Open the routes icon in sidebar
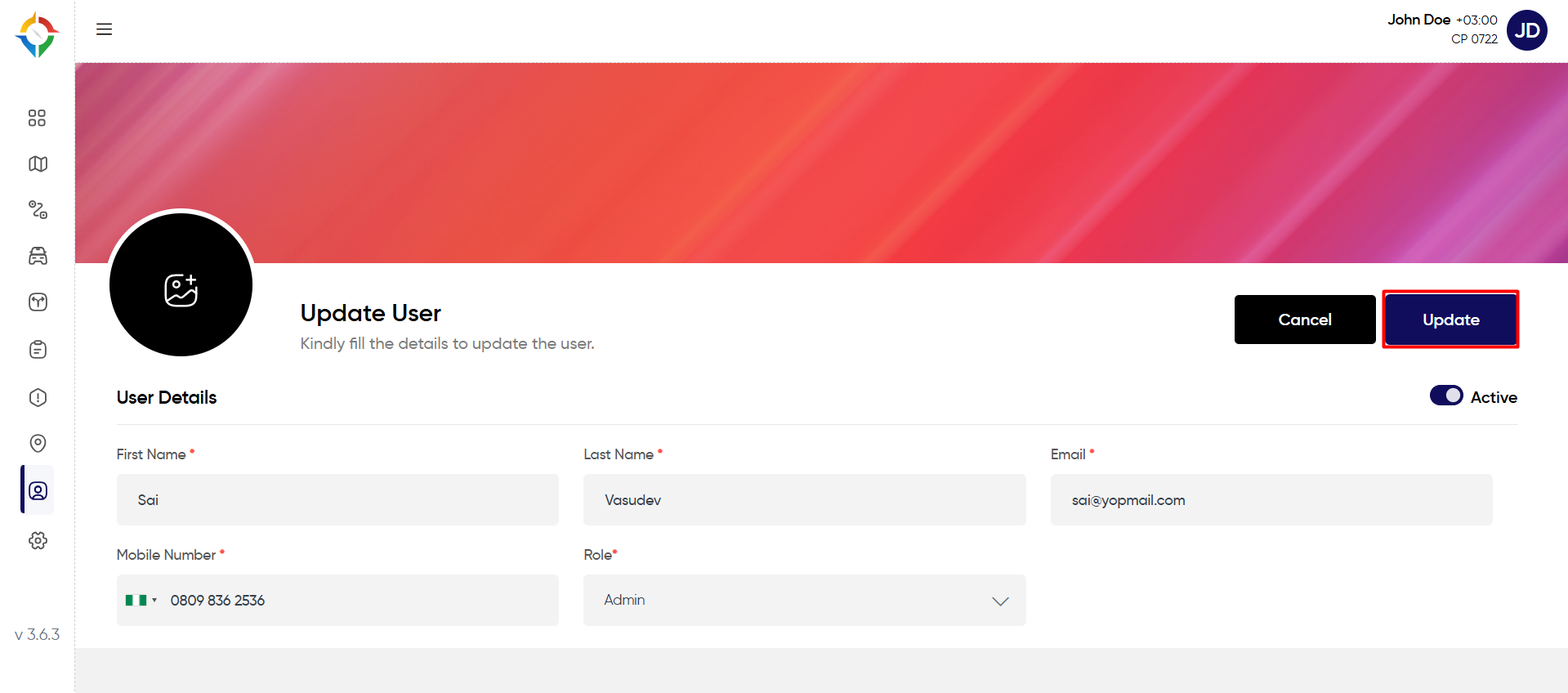Viewport: 1568px width, 693px height. click(x=38, y=210)
